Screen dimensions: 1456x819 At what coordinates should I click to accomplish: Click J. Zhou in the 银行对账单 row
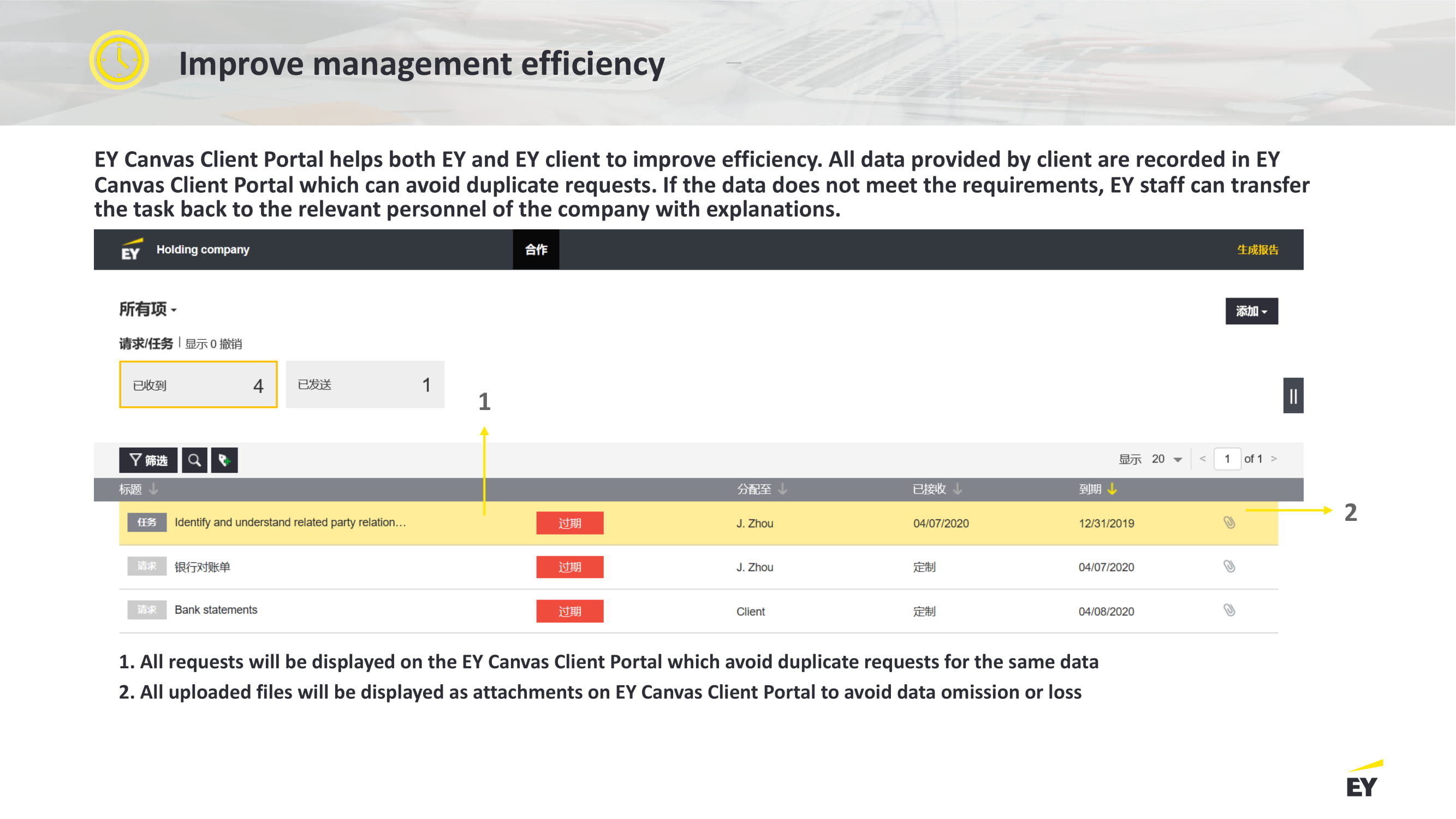(x=754, y=567)
